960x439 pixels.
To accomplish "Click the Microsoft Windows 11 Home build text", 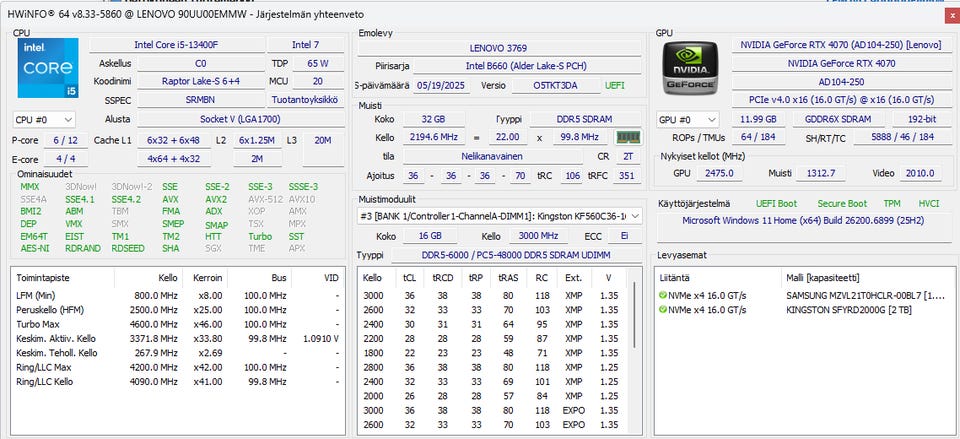I will tap(802, 220).
